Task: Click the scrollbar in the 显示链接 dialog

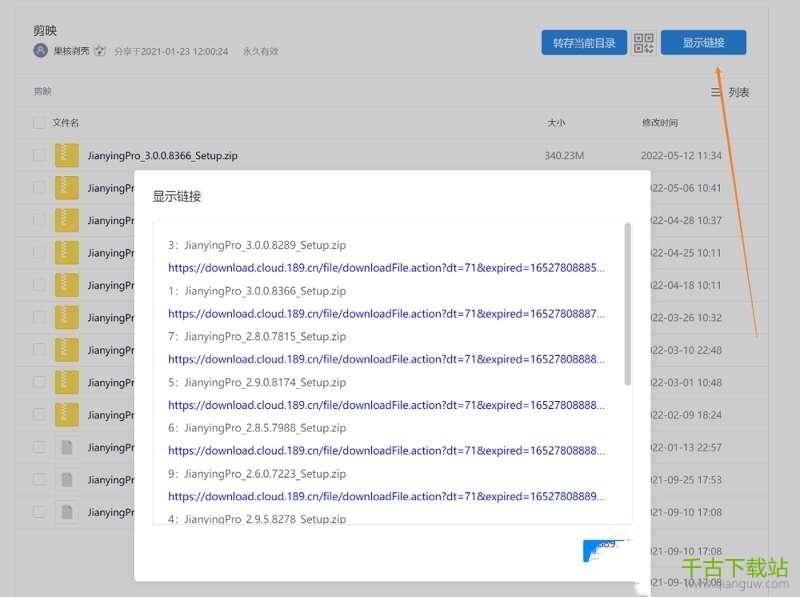Action: (627, 304)
